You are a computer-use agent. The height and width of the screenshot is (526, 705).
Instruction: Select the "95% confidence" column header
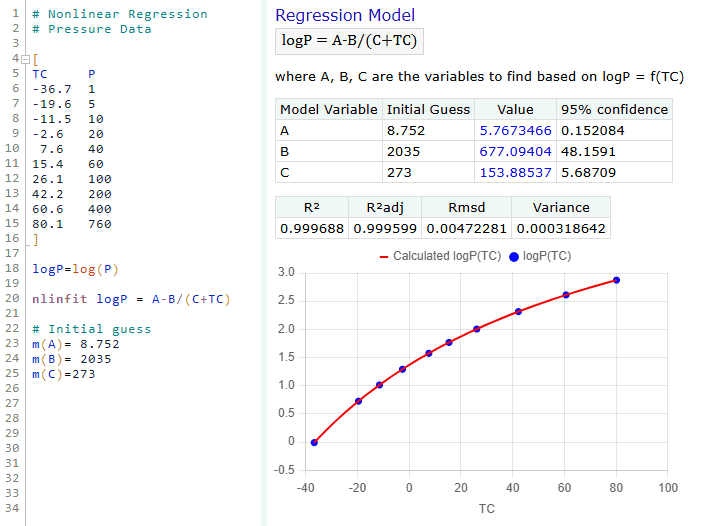[x=614, y=109]
